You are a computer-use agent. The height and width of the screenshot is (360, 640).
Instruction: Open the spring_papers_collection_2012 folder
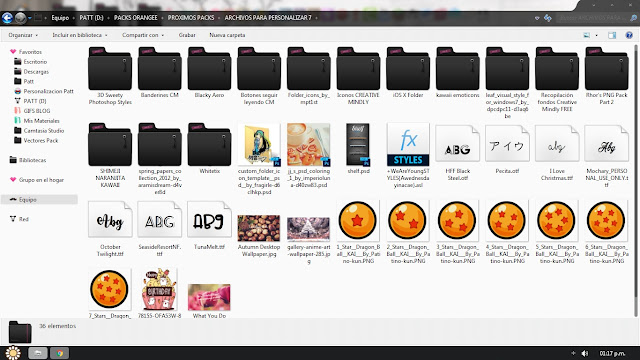tap(160, 144)
